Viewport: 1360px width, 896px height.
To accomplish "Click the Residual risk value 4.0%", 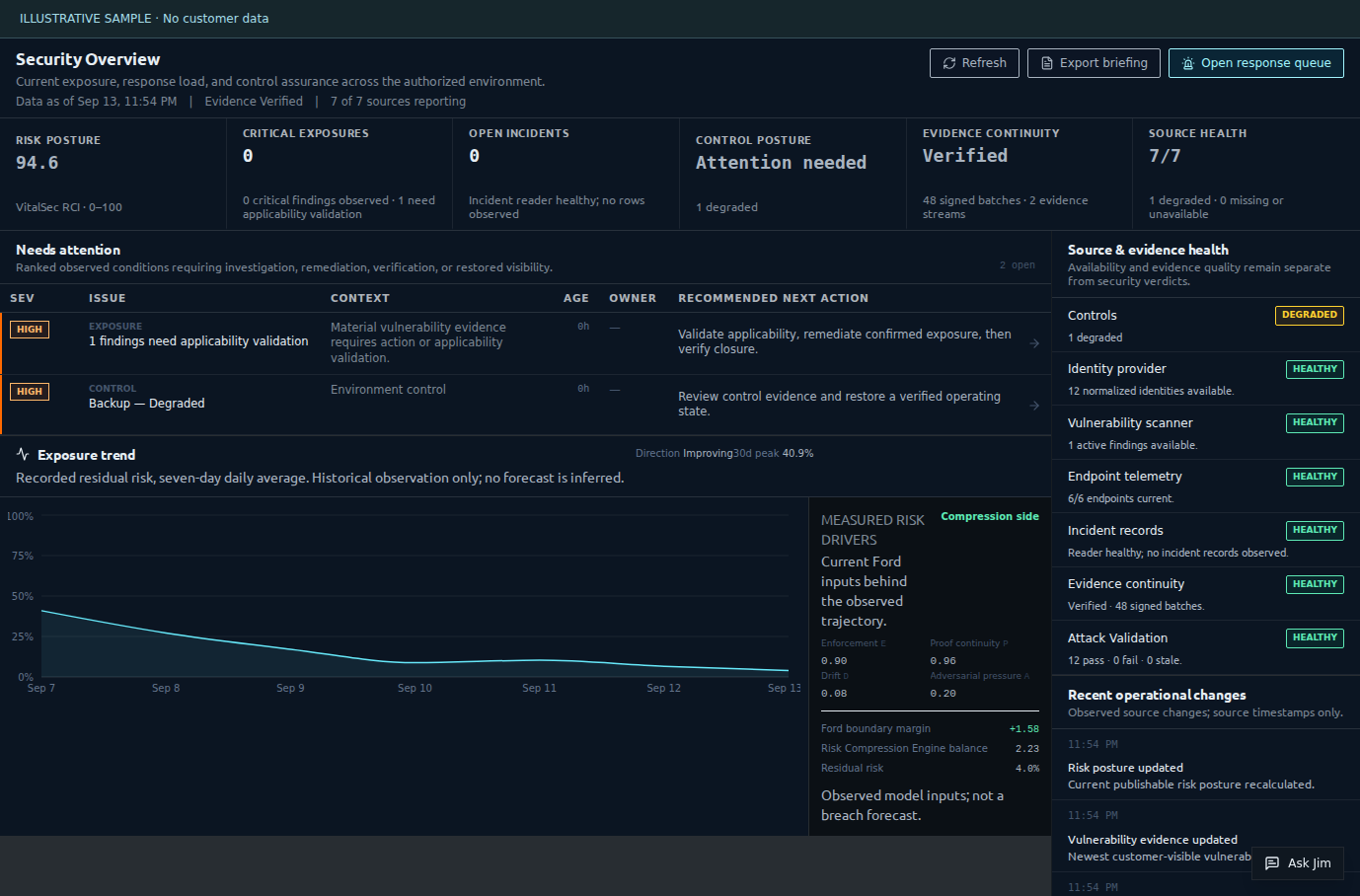I will coord(1027,769).
